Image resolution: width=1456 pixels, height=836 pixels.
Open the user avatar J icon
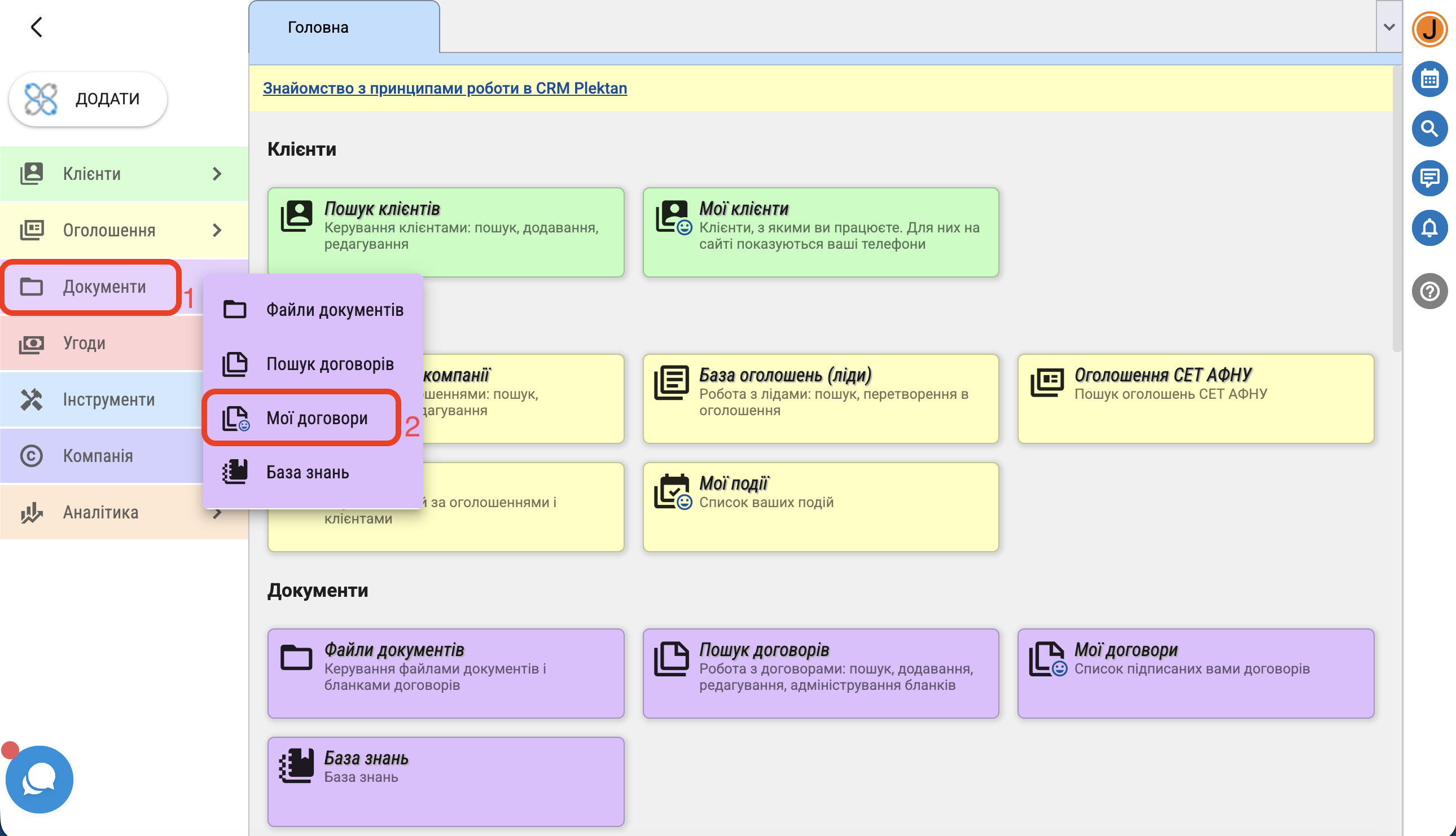1428,29
